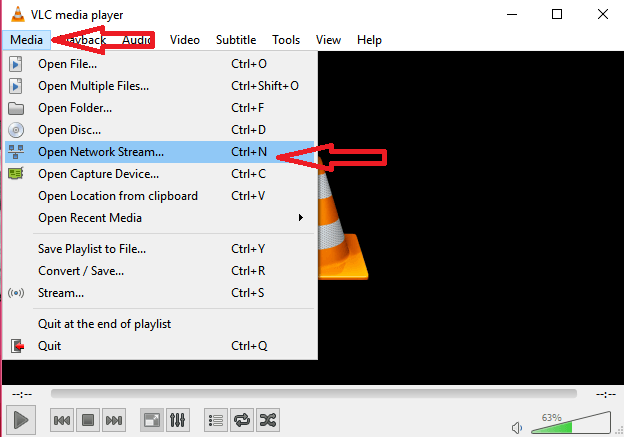Choose Open Disc... menu entry
Viewport: 624px width, 437px height.
(159, 130)
